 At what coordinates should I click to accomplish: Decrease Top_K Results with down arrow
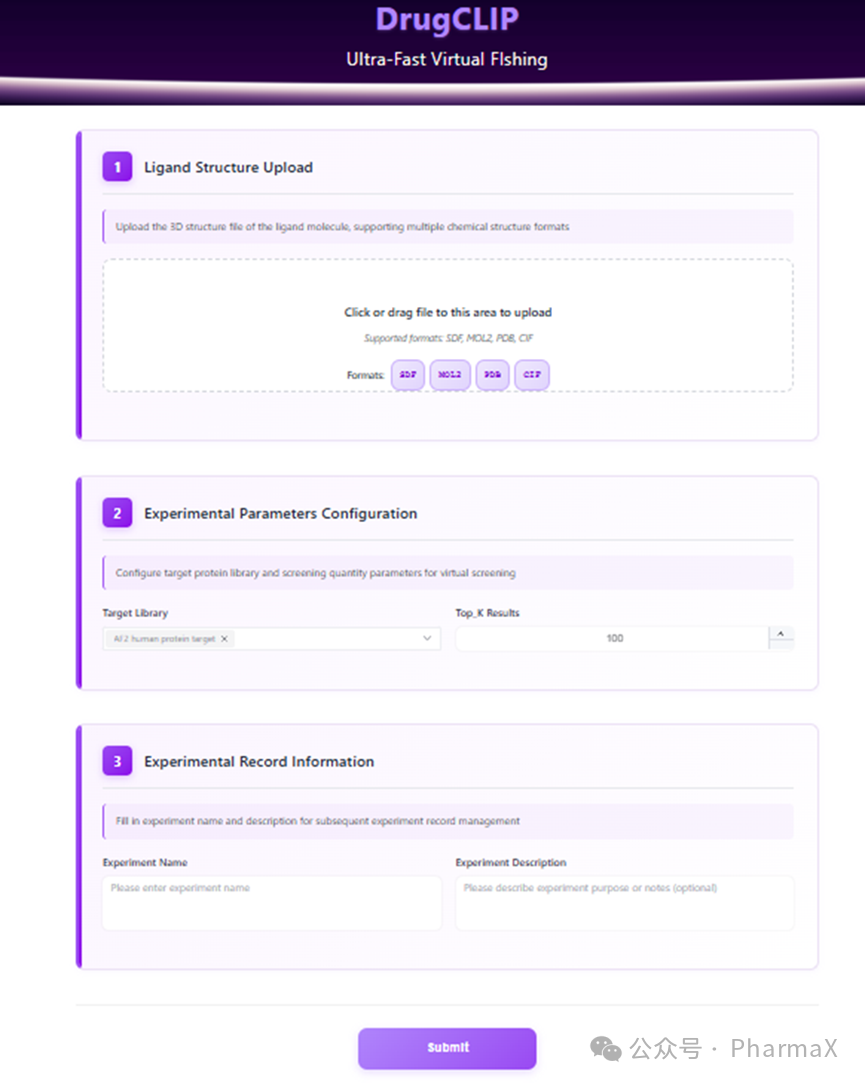(x=781, y=645)
